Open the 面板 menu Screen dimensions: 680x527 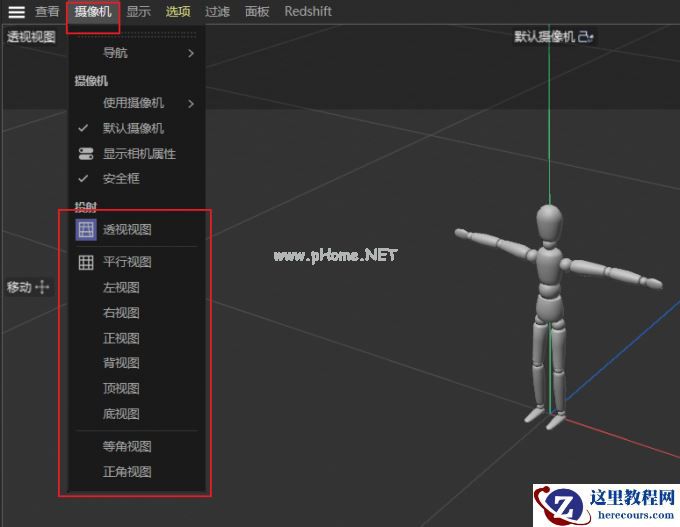[257, 11]
